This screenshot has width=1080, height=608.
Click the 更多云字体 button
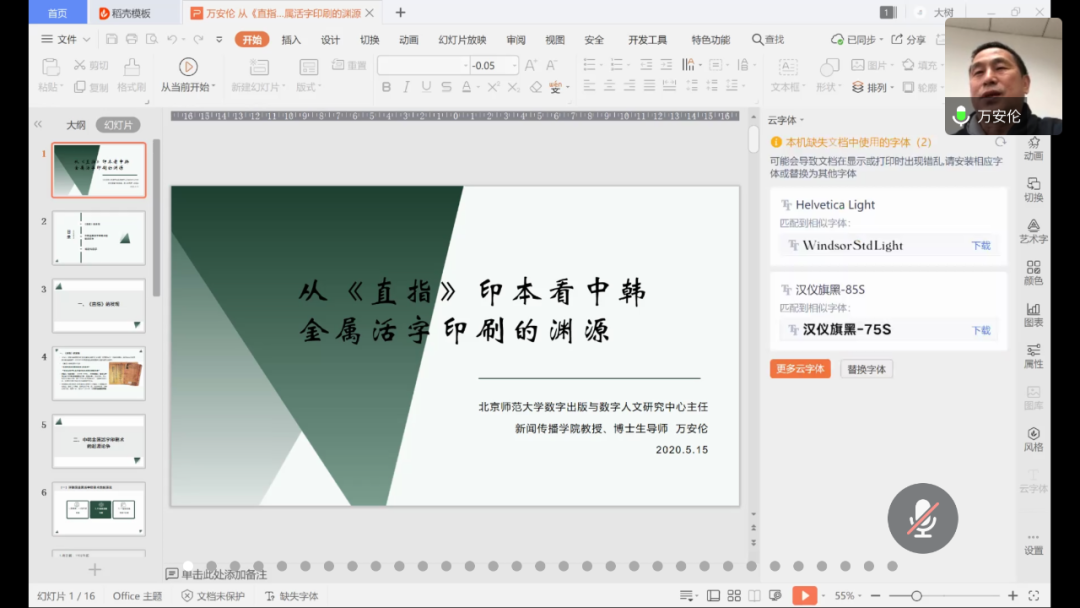pyautogui.click(x=800, y=369)
